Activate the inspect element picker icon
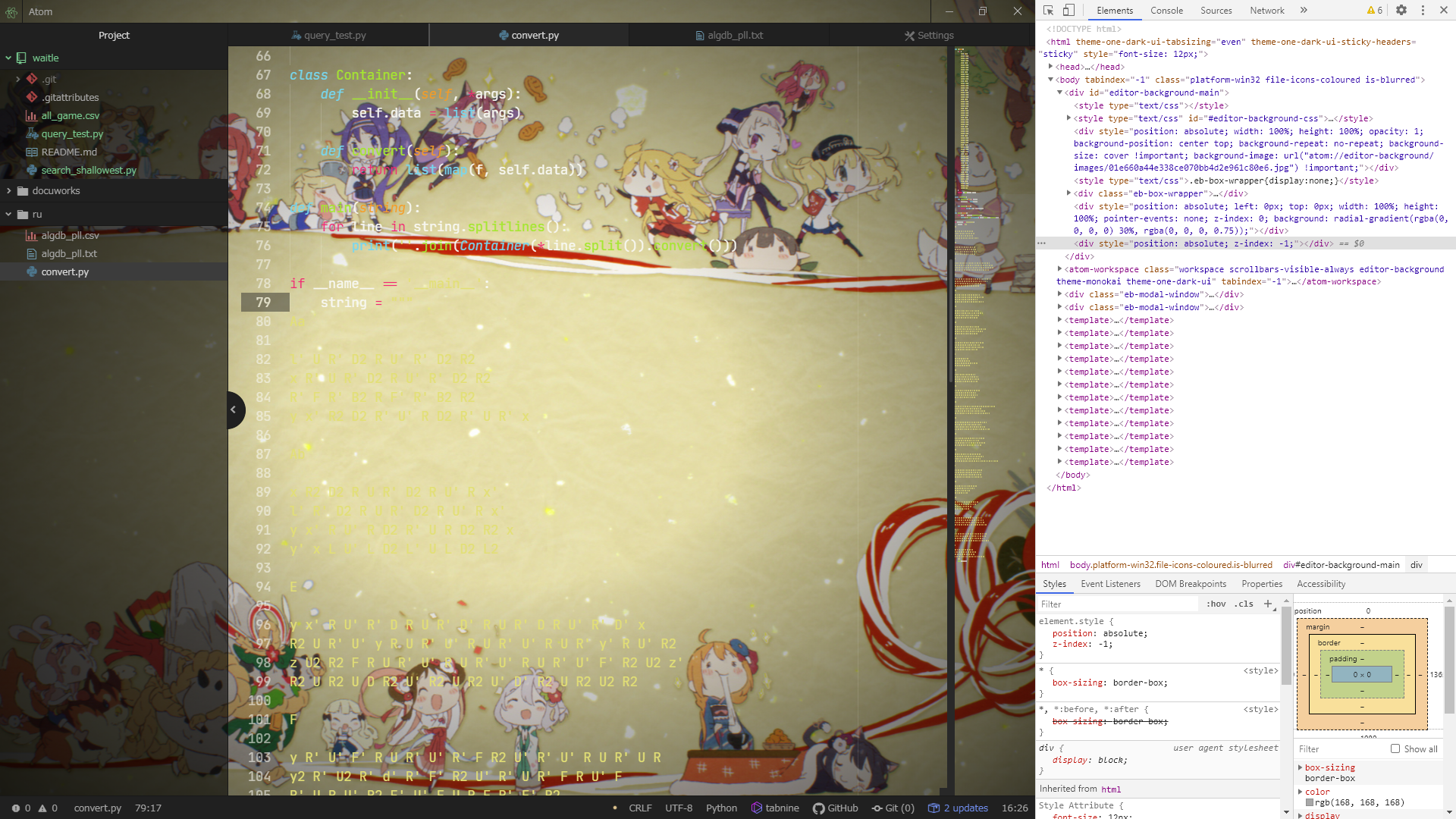 point(1048,11)
